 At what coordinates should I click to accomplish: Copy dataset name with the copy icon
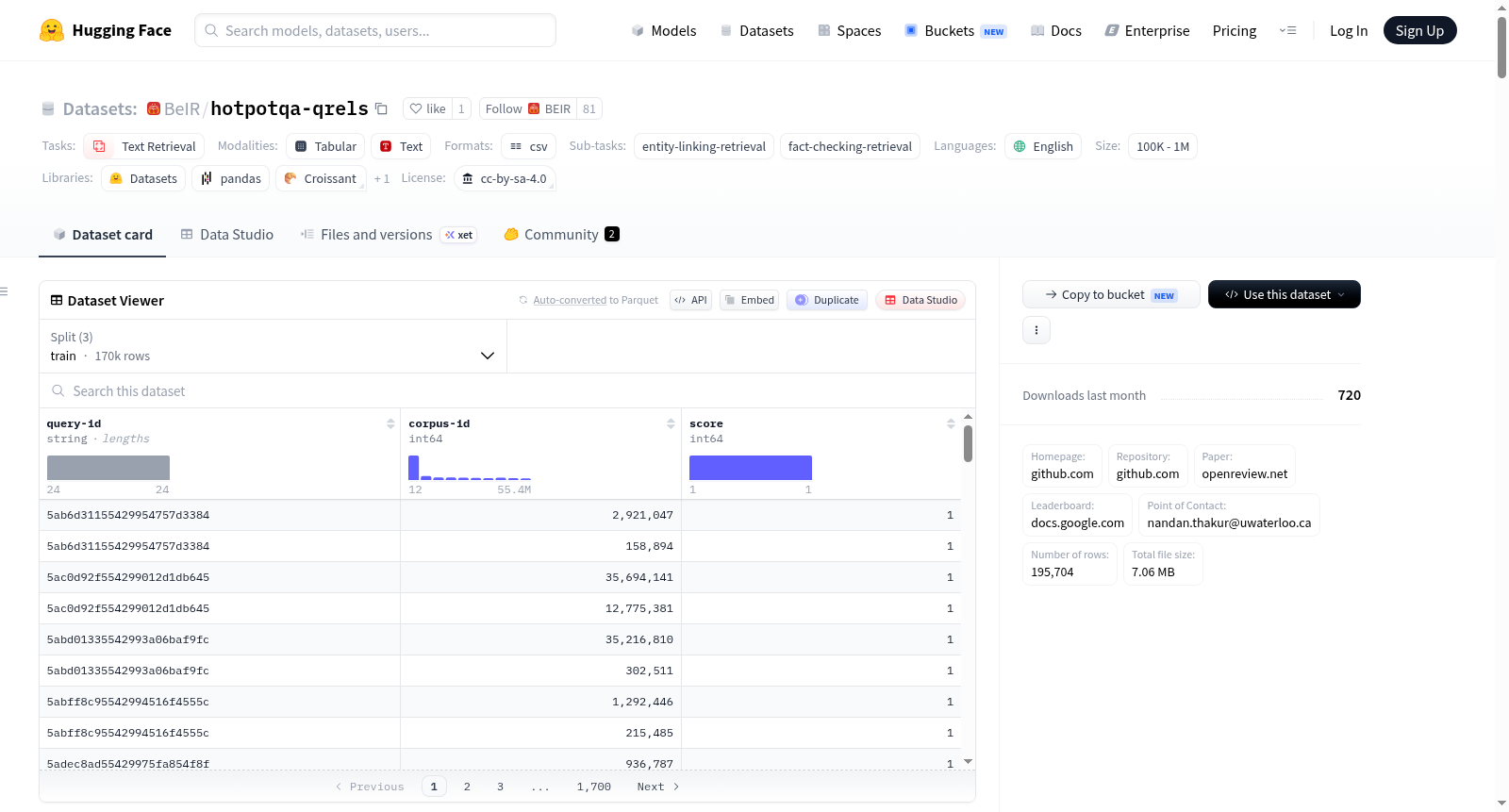(x=381, y=108)
